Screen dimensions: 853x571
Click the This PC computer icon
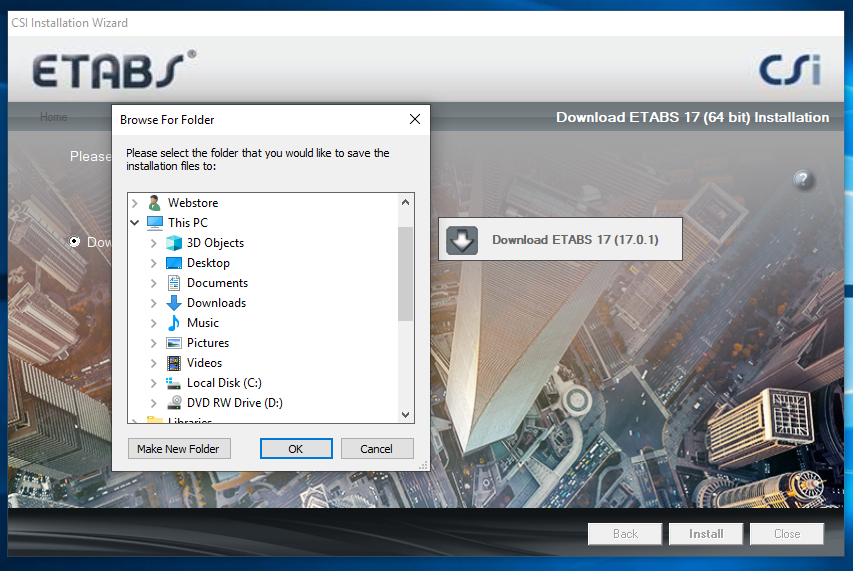(155, 223)
